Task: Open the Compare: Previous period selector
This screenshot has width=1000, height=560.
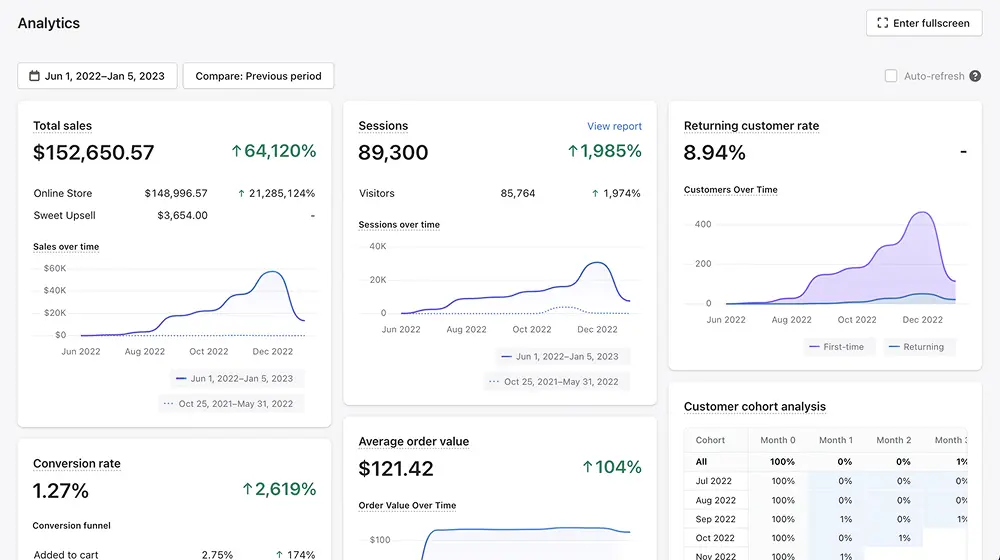Action: point(258,76)
